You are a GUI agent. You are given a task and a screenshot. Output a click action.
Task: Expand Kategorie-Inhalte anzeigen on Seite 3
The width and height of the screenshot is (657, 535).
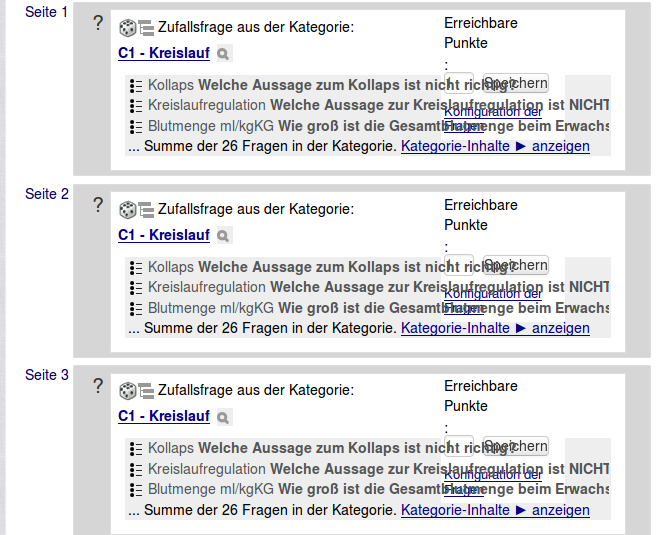tap(495, 510)
